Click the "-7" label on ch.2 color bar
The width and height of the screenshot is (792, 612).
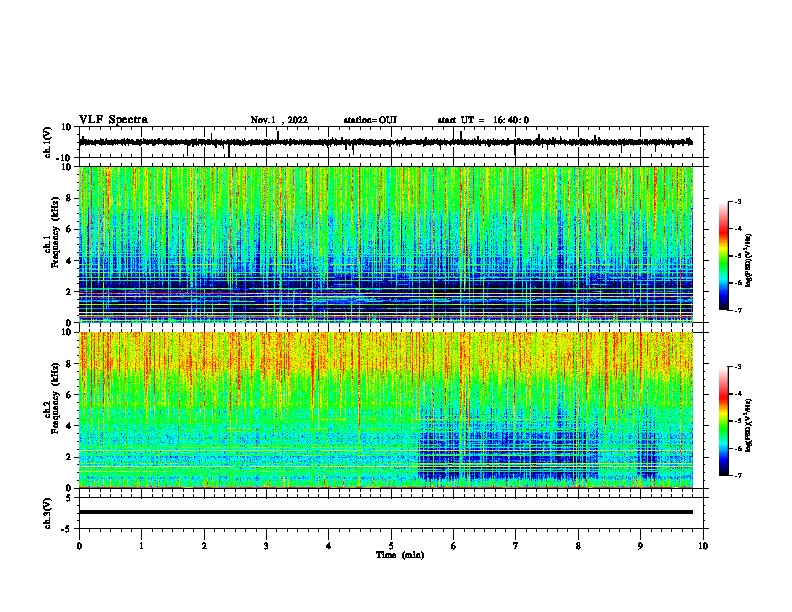coord(738,475)
